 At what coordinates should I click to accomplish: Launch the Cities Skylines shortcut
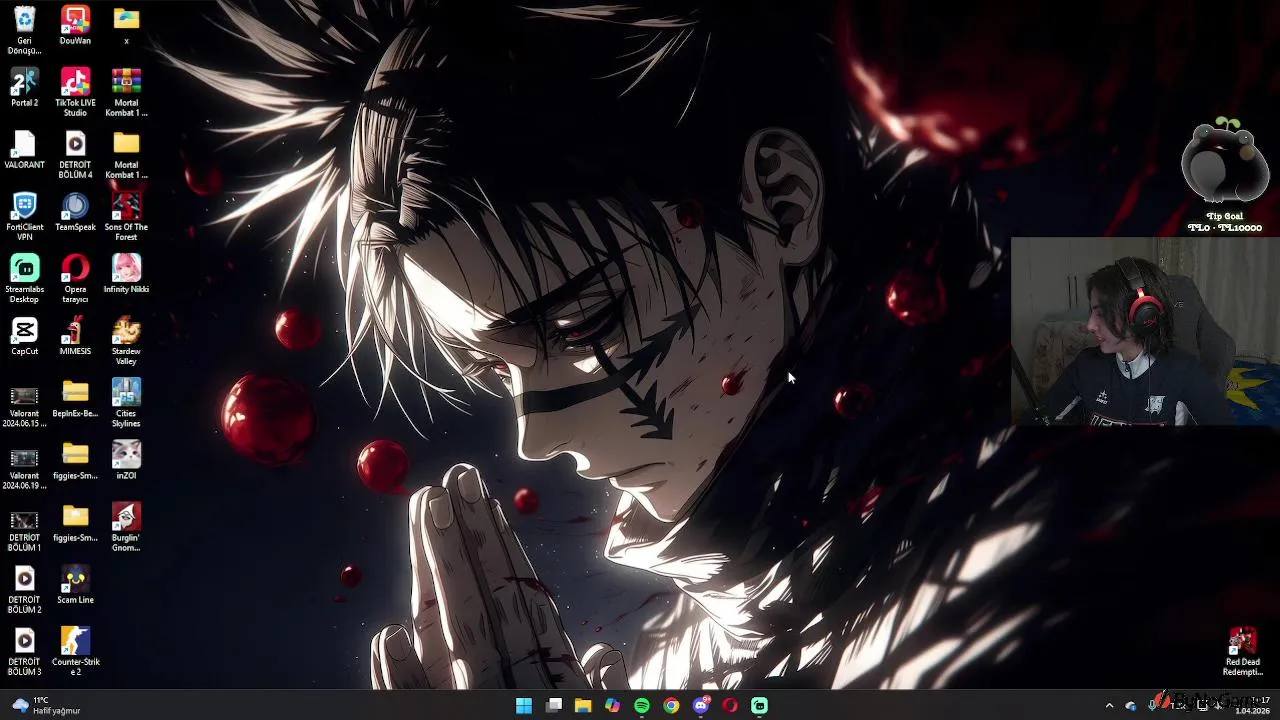point(126,403)
